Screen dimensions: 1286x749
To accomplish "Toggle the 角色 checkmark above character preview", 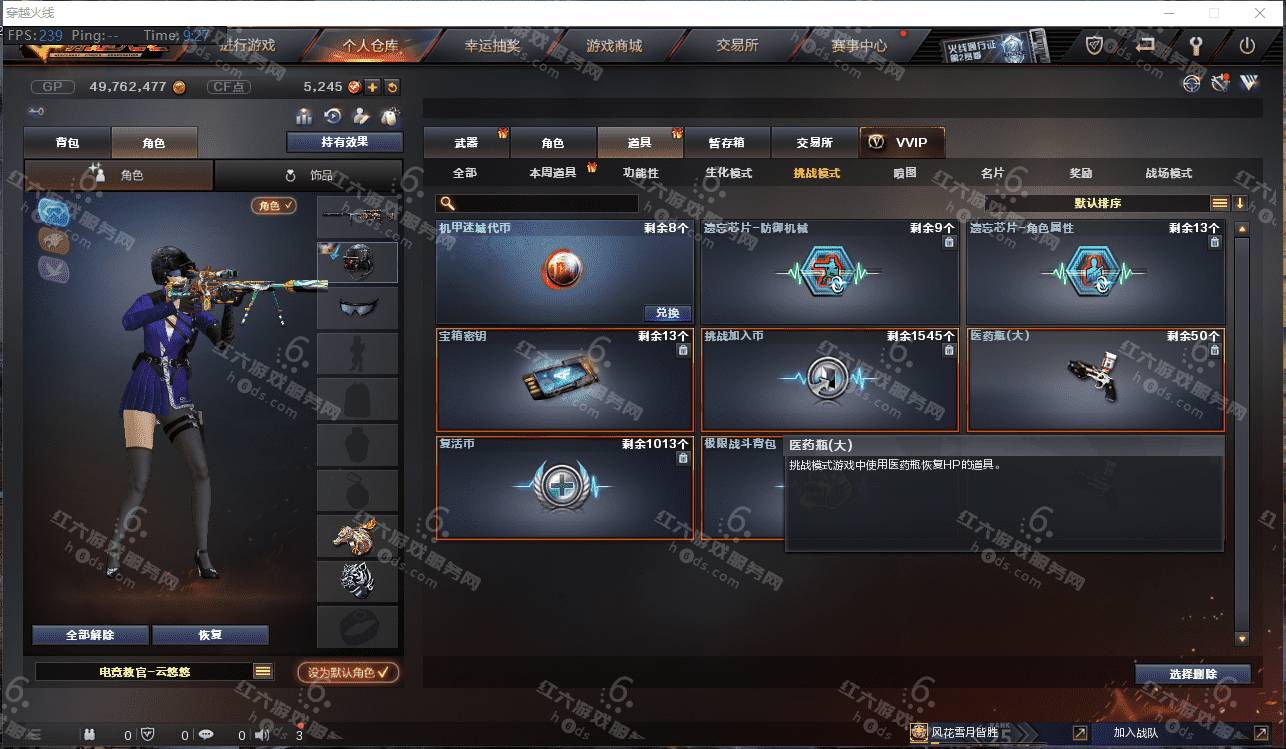I will [274, 205].
